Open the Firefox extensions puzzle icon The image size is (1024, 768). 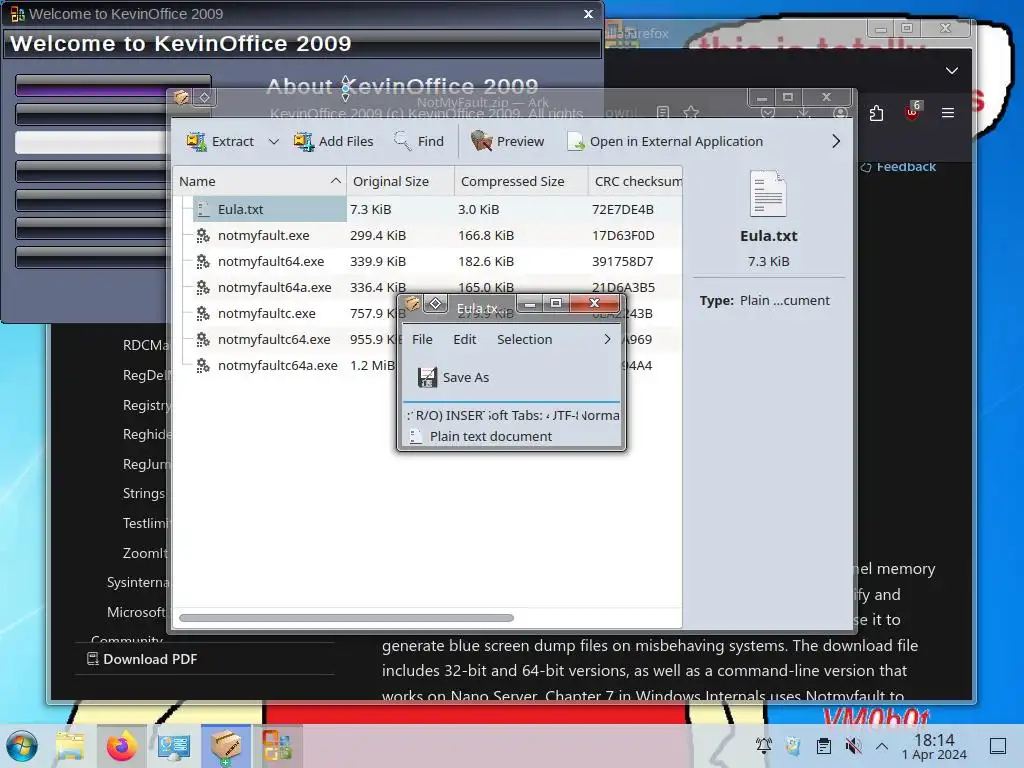coord(876,113)
